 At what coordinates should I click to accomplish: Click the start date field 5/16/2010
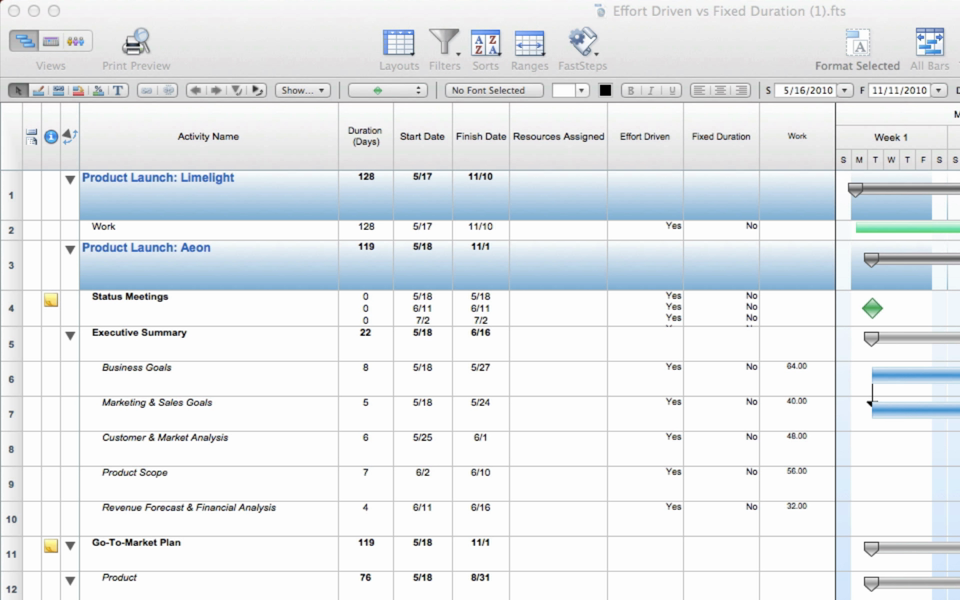click(x=808, y=91)
